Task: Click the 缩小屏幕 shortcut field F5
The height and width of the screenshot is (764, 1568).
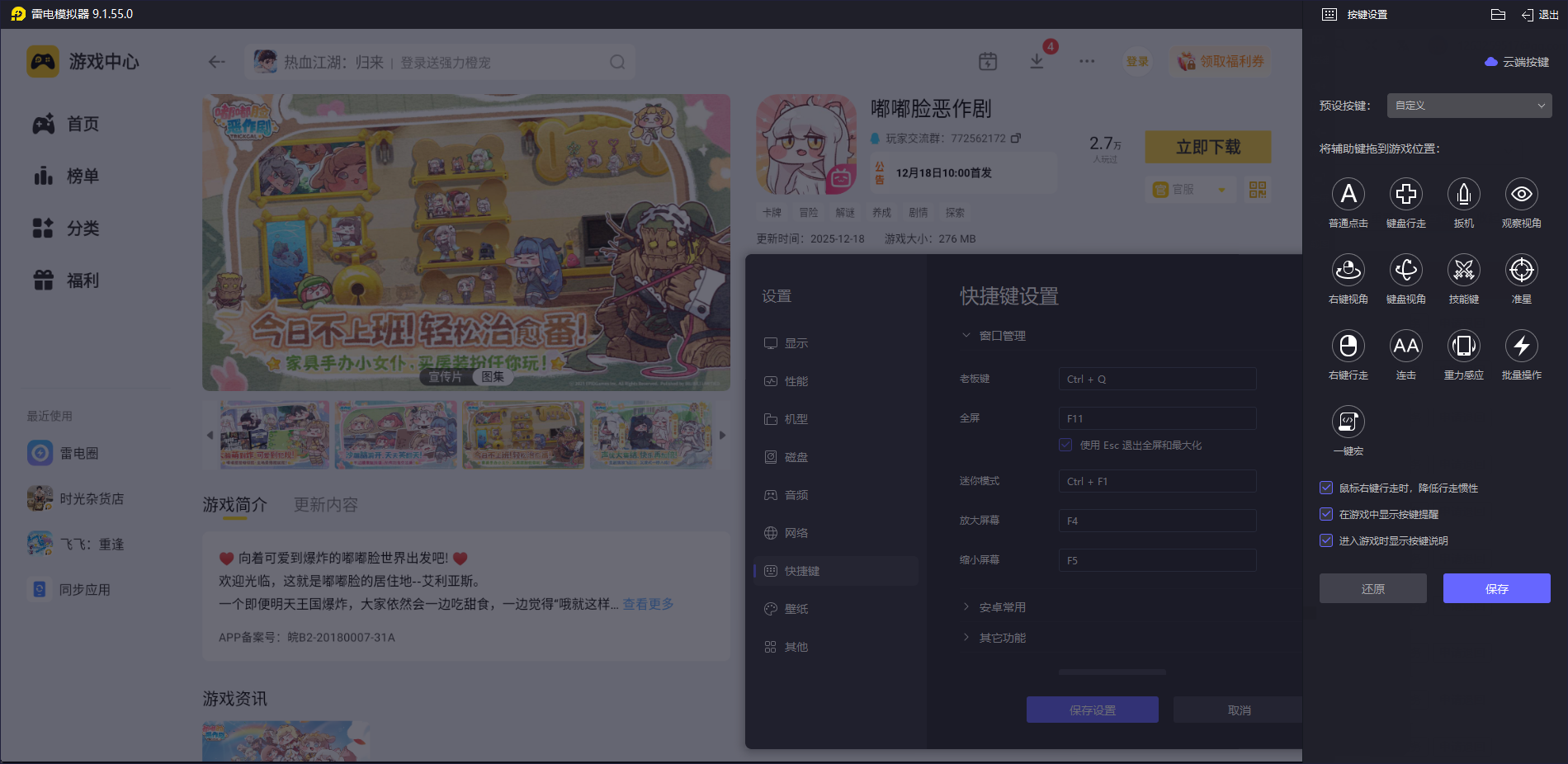Action: pos(1157,560)
